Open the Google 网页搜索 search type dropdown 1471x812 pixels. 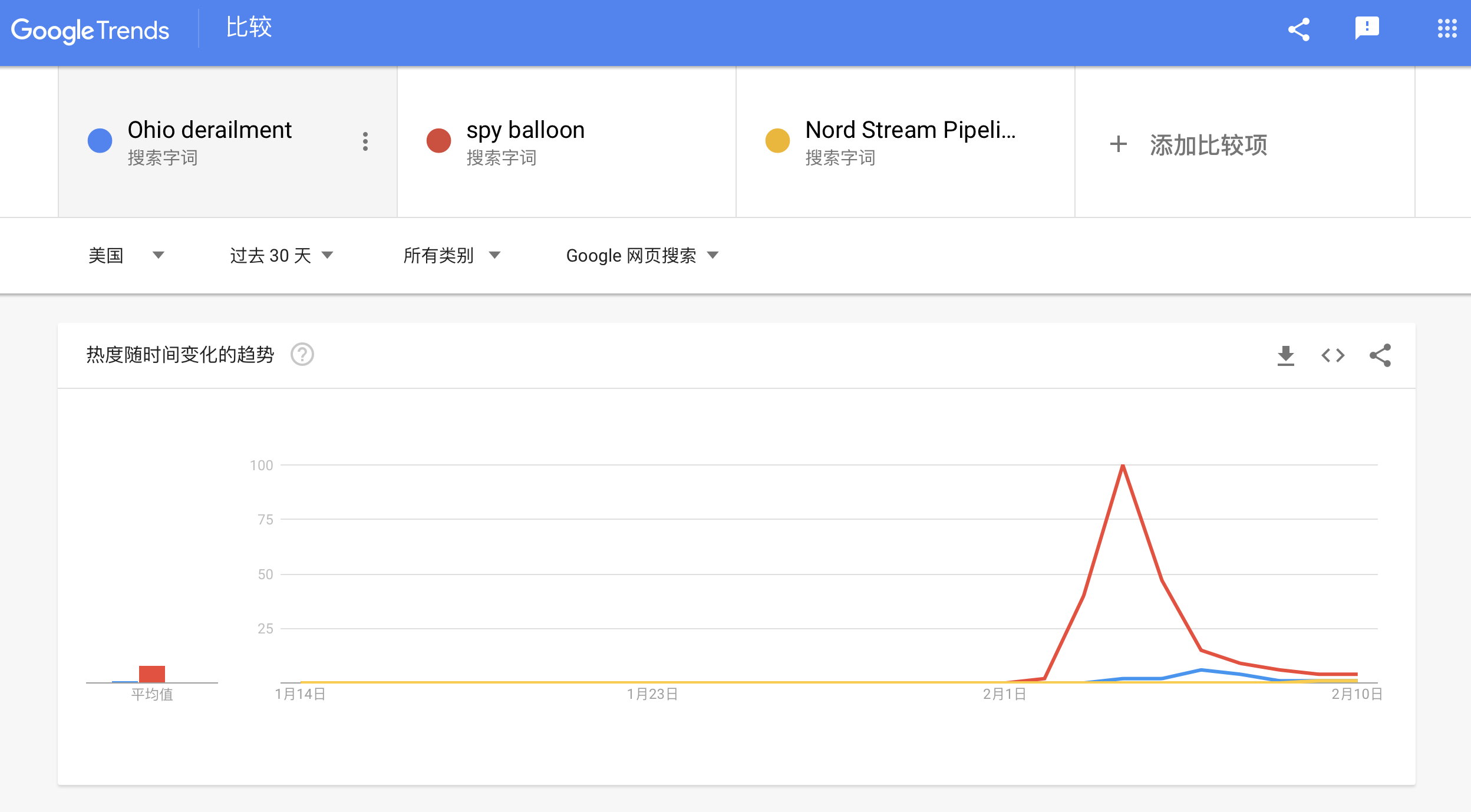pyautogui.click(x=642, y=255)
